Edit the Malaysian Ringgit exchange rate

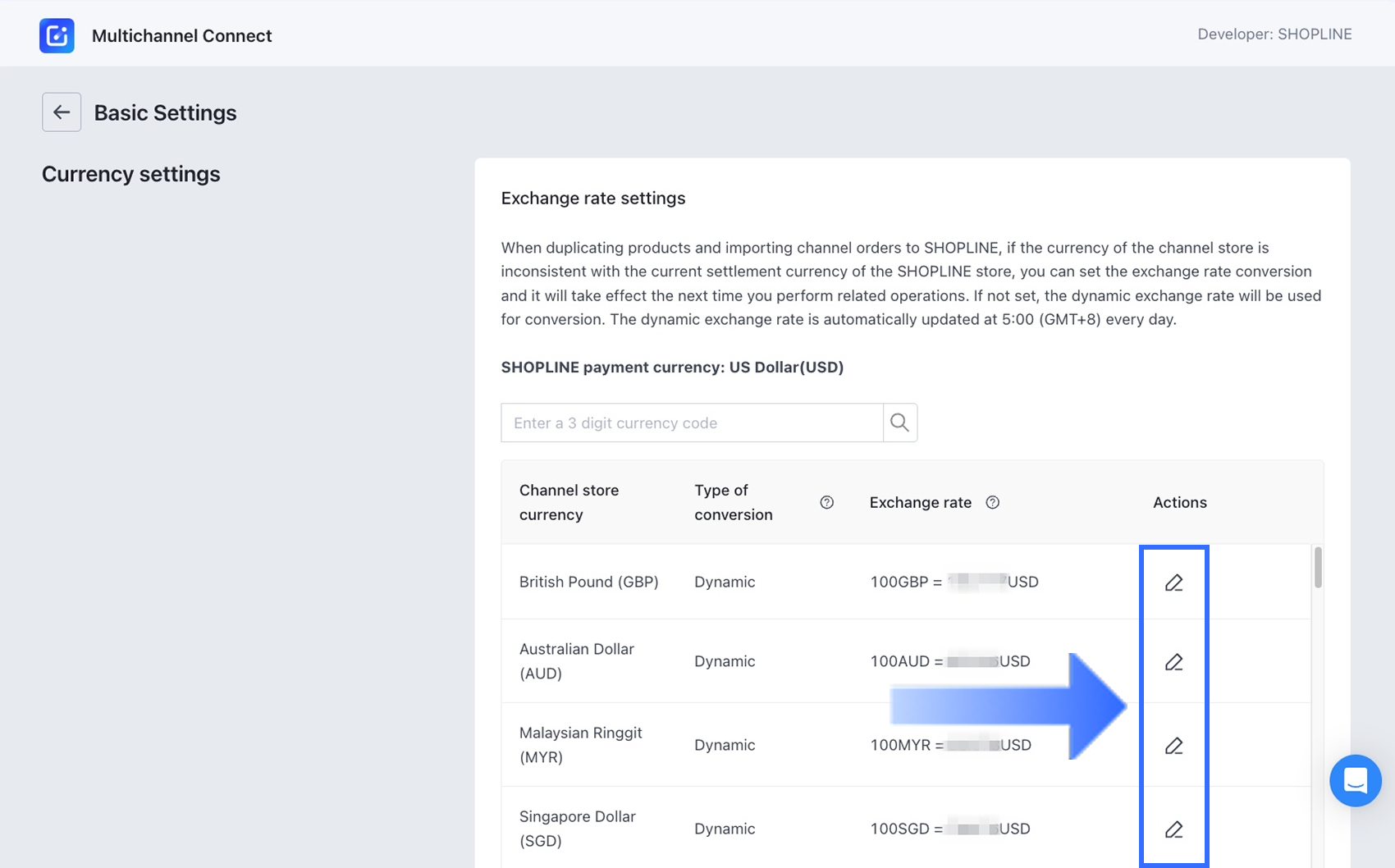[1173, 746]
